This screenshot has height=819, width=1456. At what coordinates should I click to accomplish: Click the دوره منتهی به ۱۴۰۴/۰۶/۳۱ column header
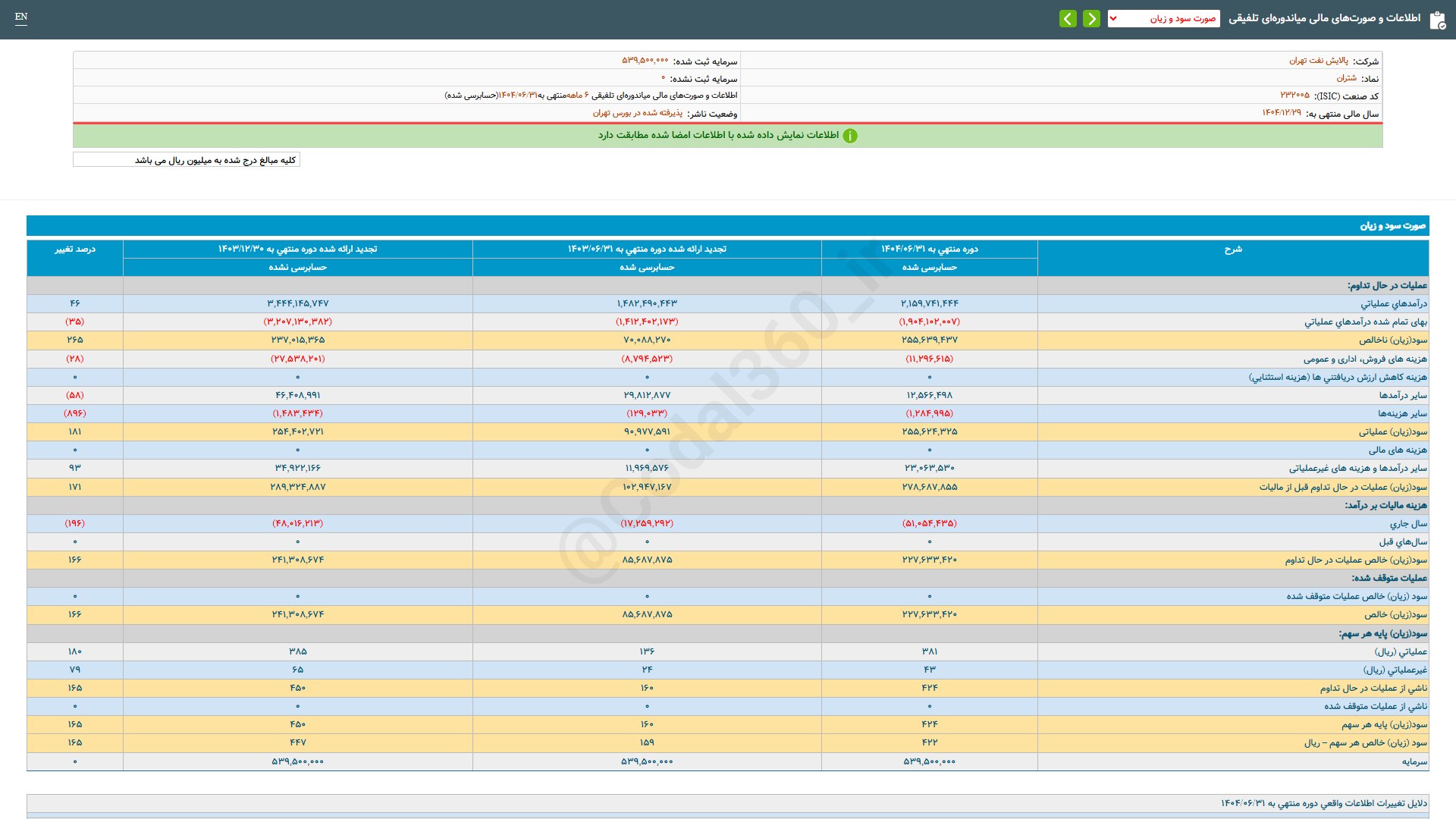click(x=929, y=249)
